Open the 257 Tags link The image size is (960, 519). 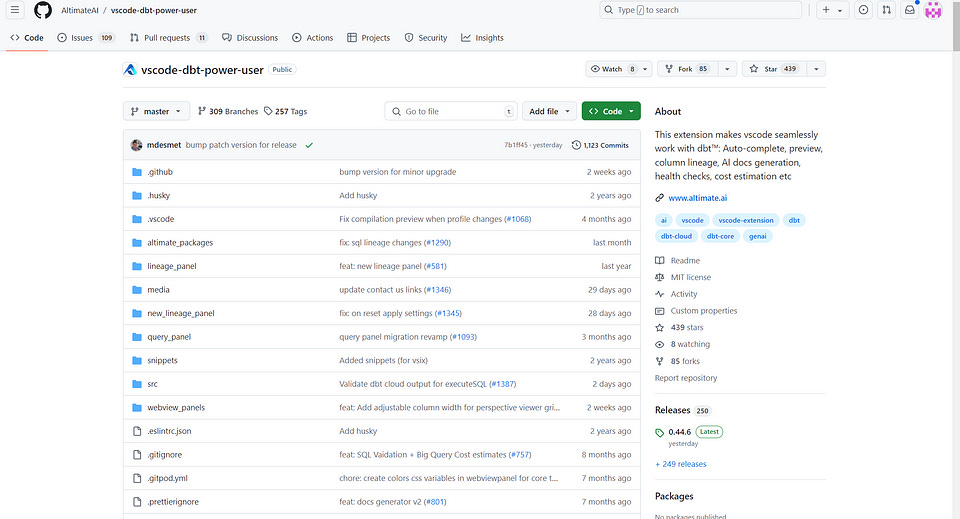pos(285,111)
